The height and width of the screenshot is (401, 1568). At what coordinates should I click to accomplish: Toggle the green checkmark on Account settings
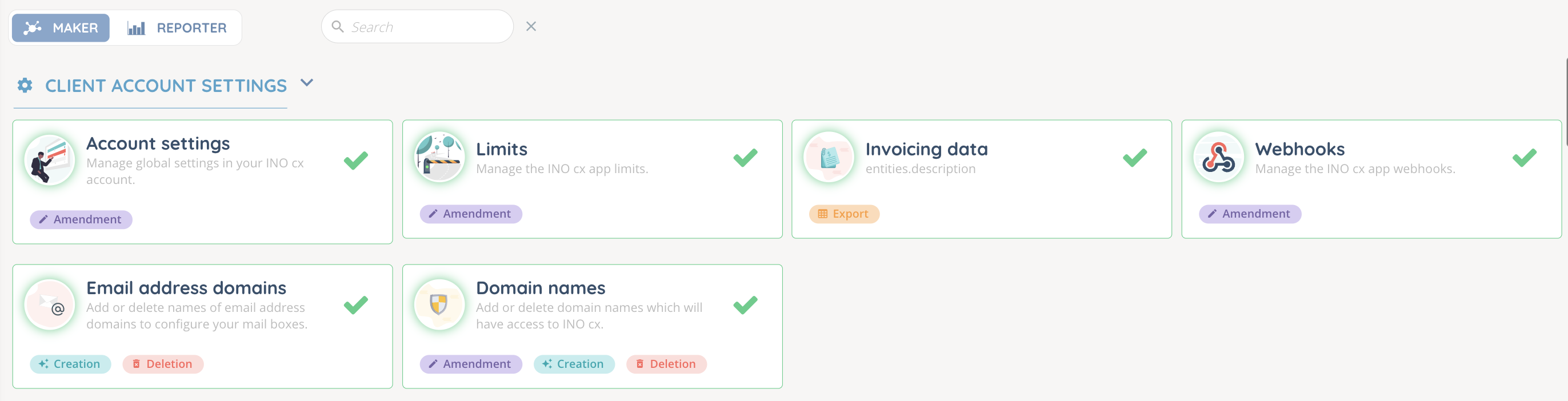355,160
